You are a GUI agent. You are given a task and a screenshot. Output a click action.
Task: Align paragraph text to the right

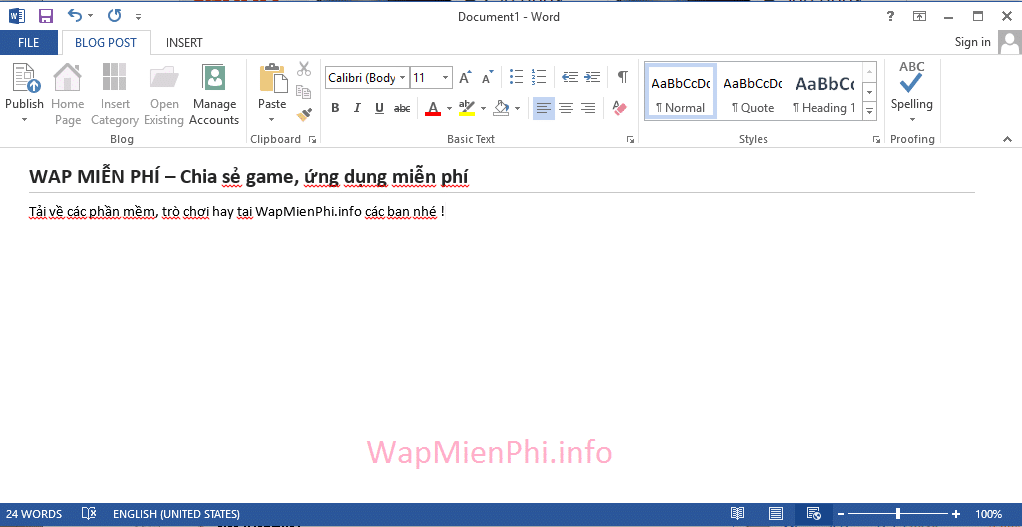pos(588,108)
